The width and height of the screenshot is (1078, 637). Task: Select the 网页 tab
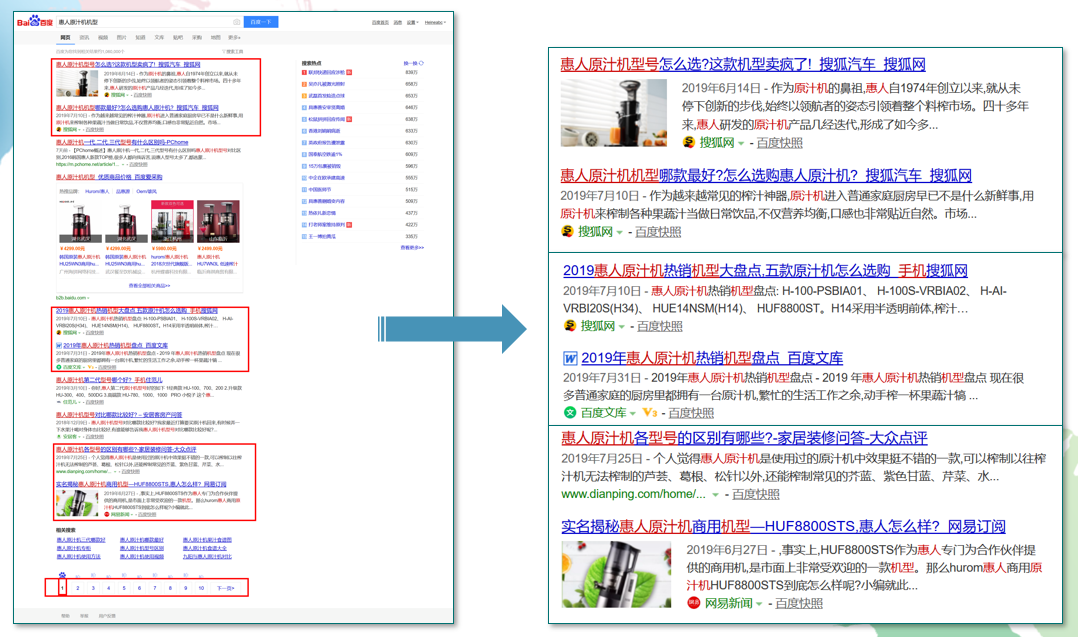(x=65, y=38)
